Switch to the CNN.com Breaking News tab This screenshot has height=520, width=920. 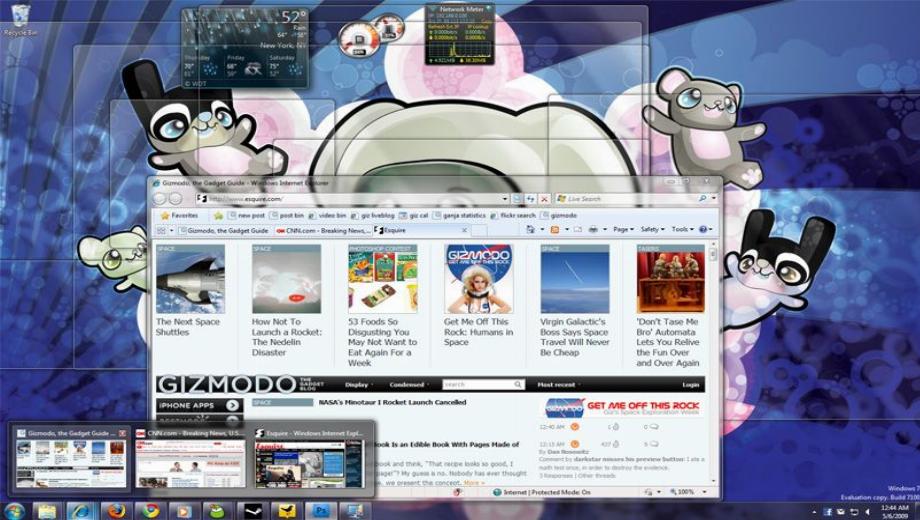(x=322, y=231)
